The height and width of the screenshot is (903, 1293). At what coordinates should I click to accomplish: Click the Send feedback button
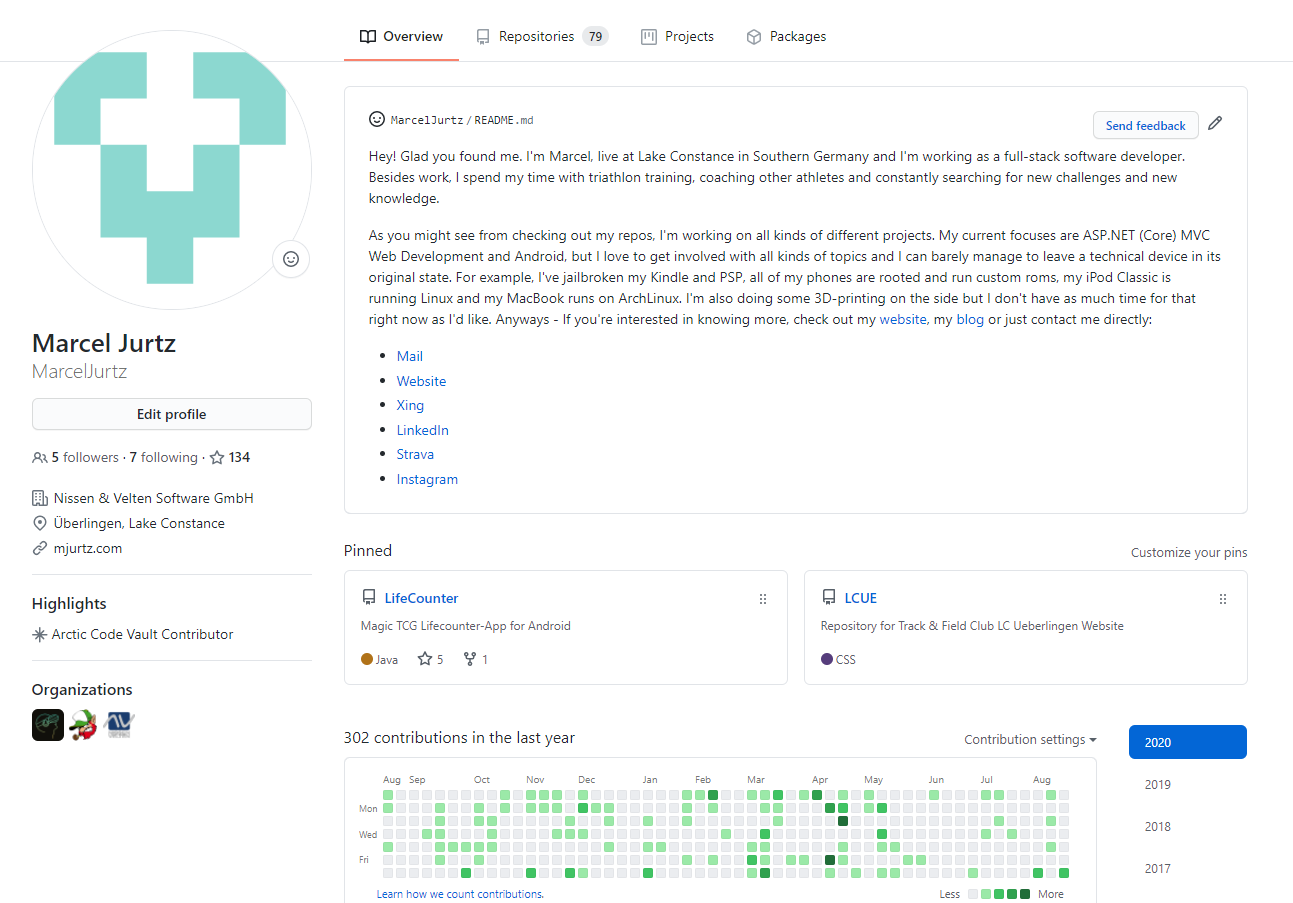(1146, 125)
